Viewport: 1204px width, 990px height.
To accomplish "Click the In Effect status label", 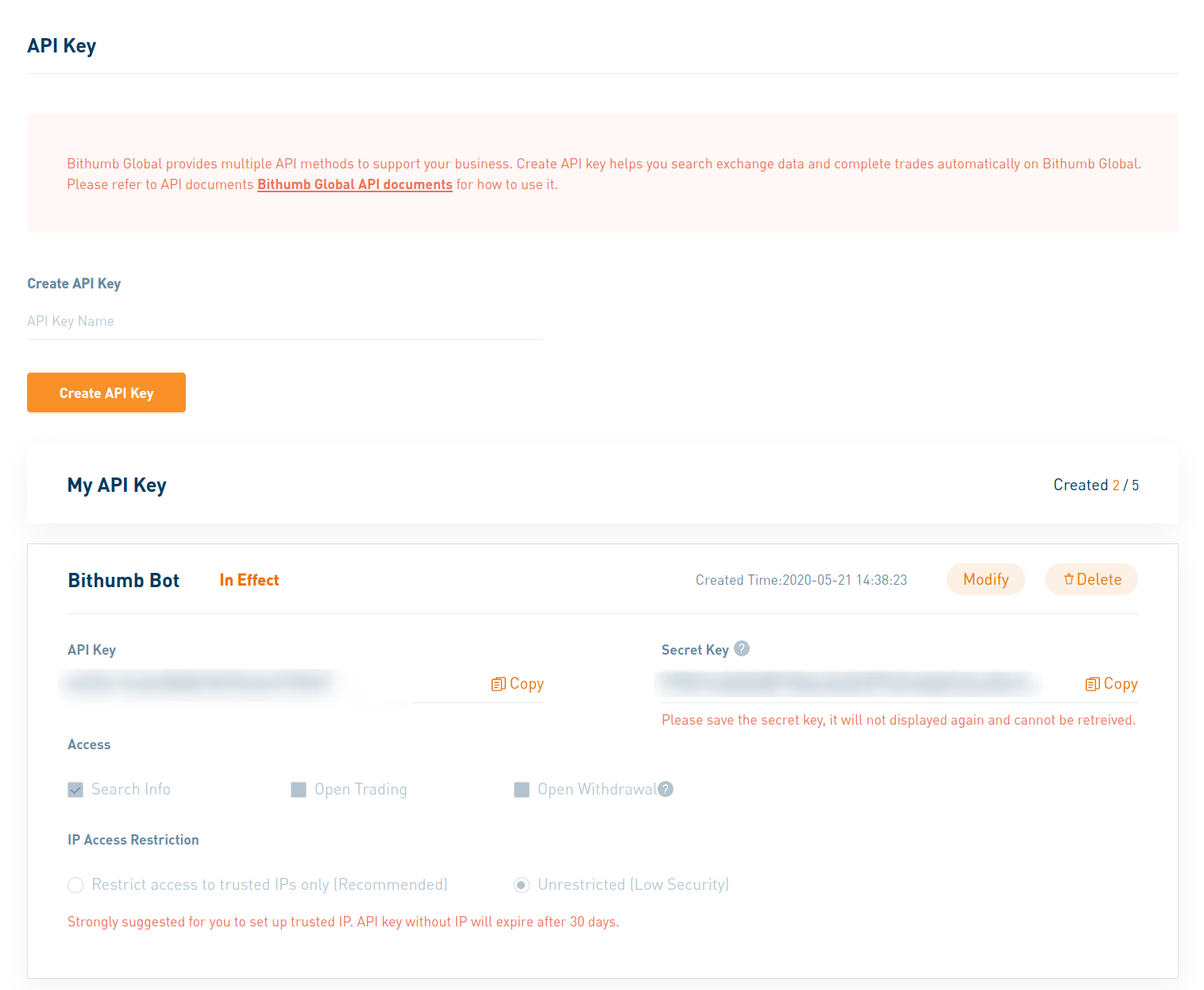I will [x=249, y=580].
